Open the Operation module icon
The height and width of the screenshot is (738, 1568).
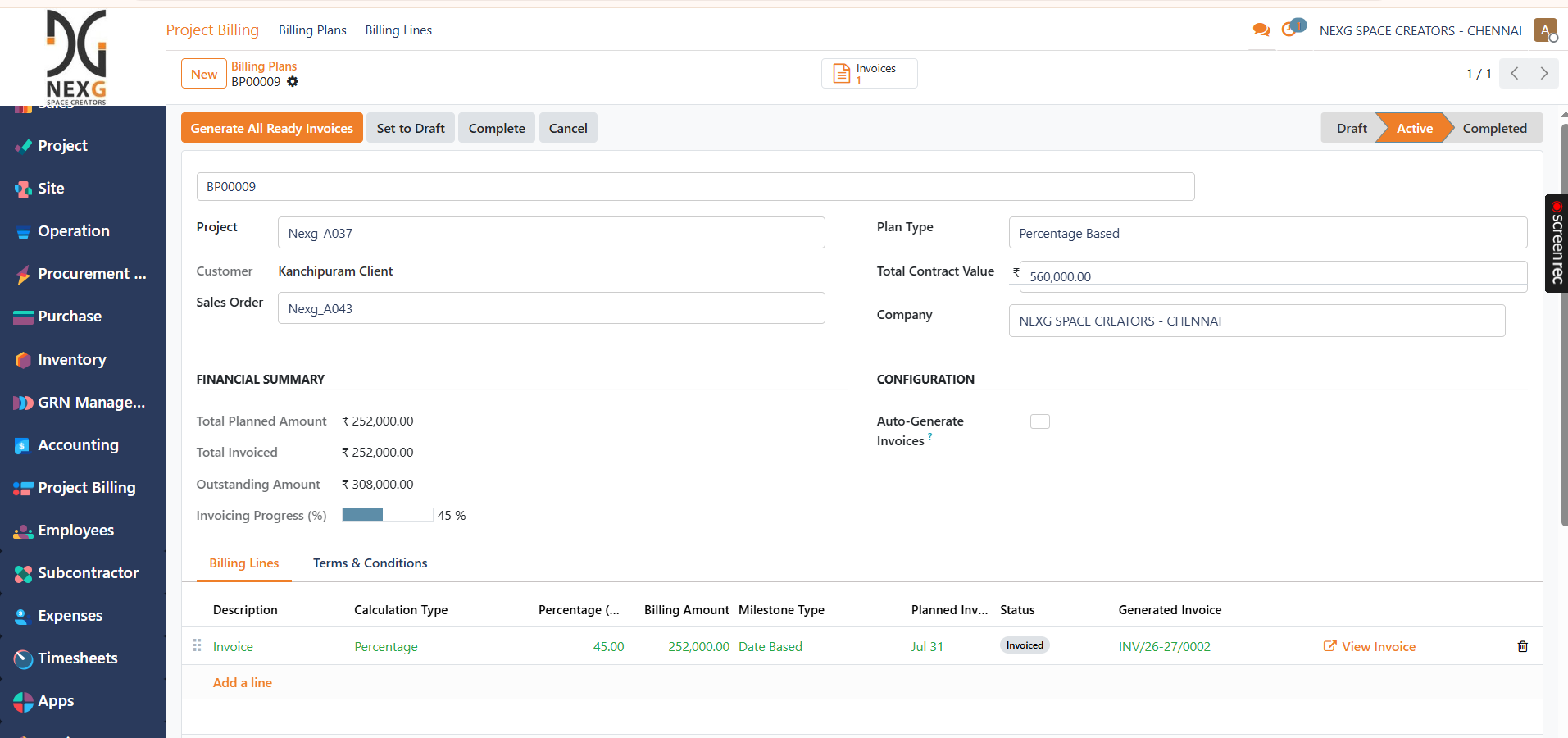click(23, 231)
